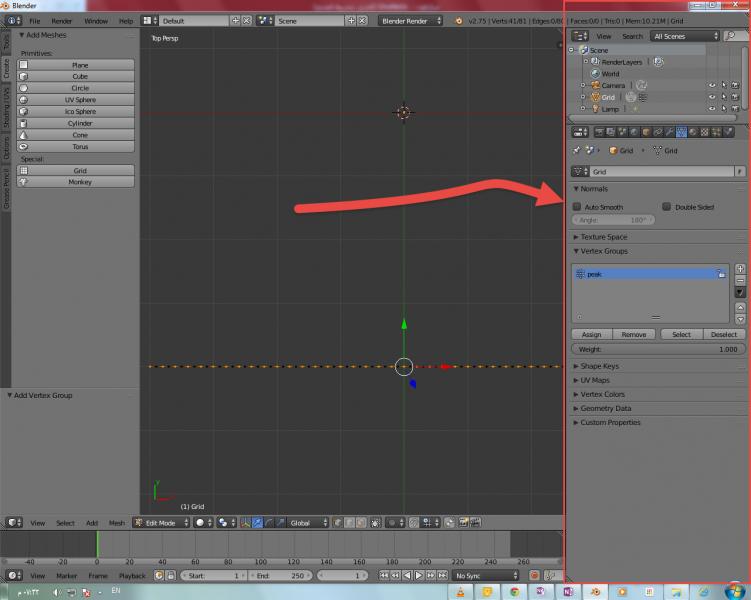Toggle Lamp visibility eye in outliner

712,109
